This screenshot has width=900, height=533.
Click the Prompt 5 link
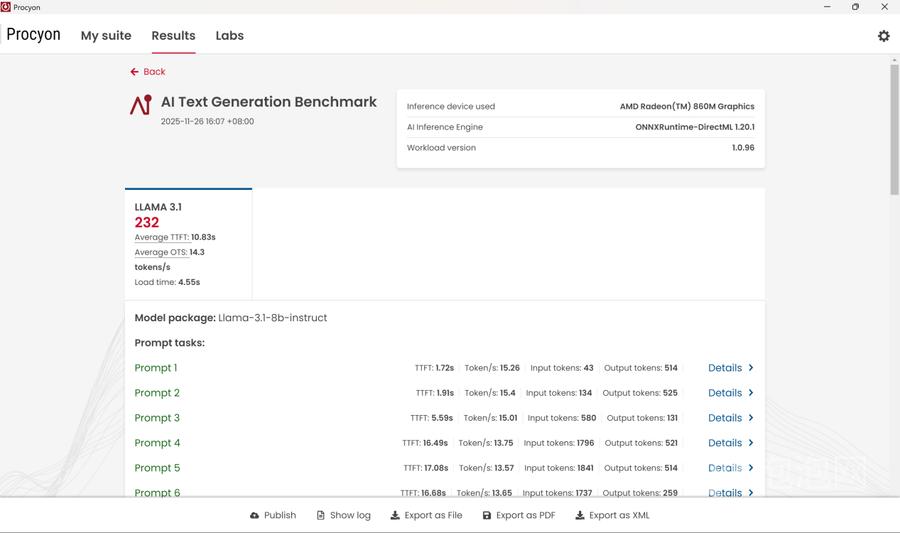point(157,468)
